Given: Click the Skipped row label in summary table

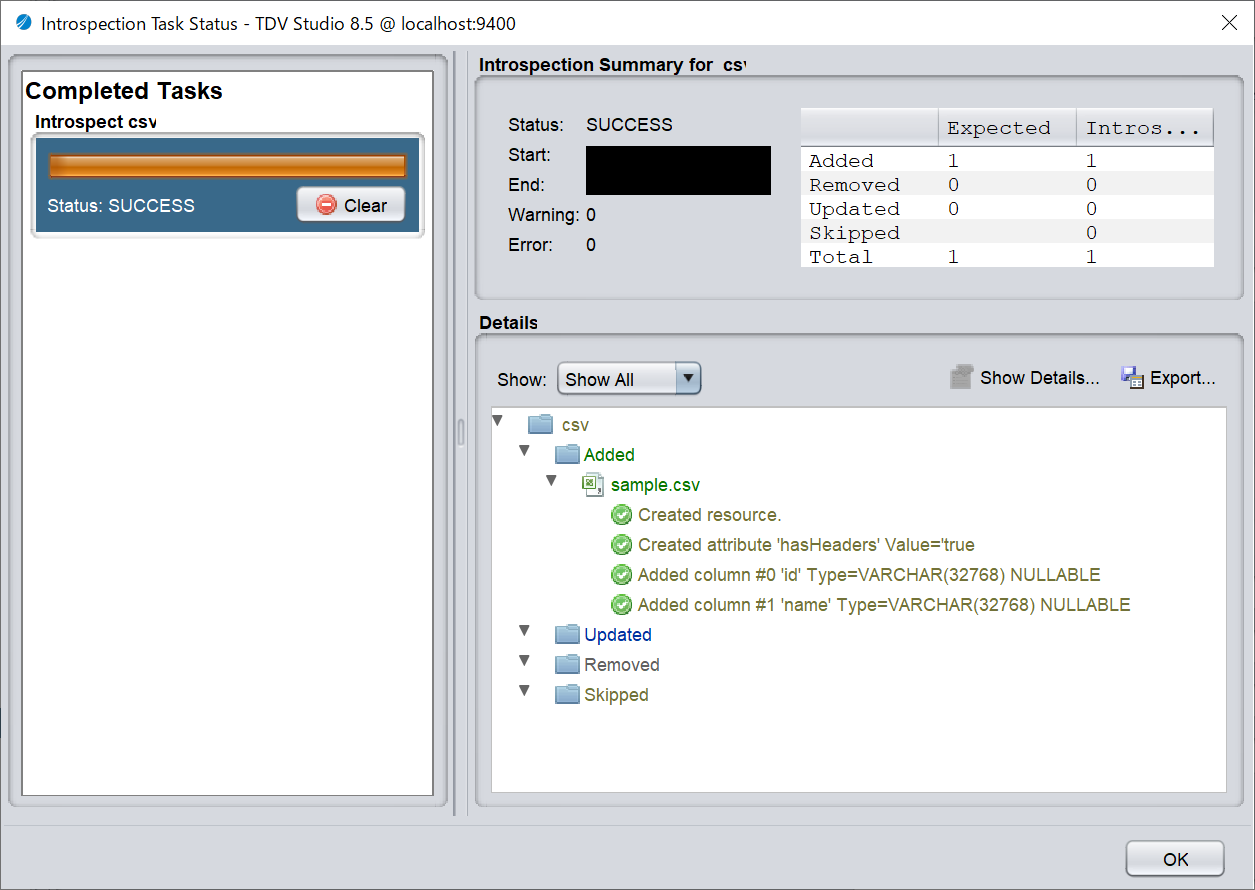Looking at the screenshot, I should 854,233.
